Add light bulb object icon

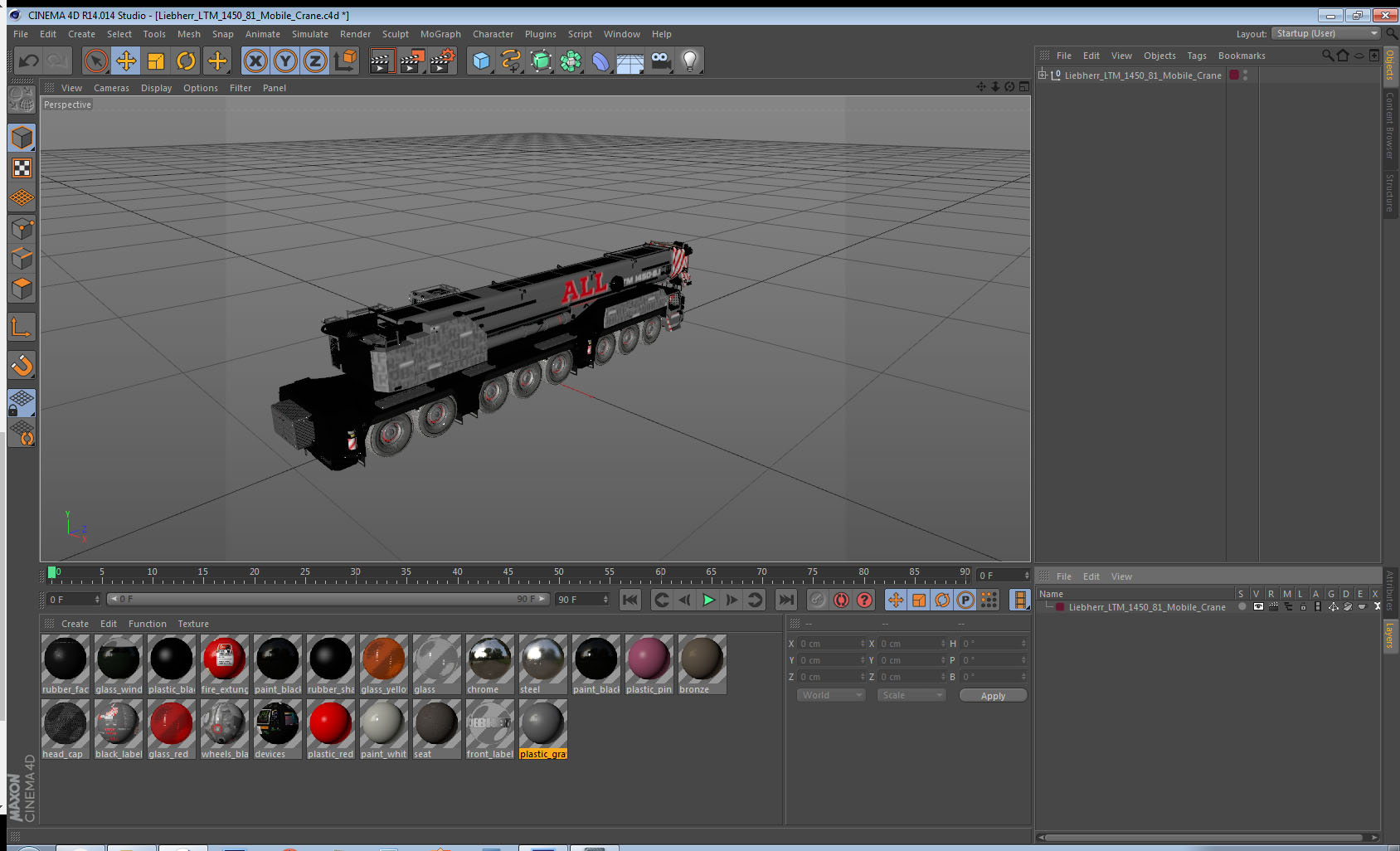690,61
